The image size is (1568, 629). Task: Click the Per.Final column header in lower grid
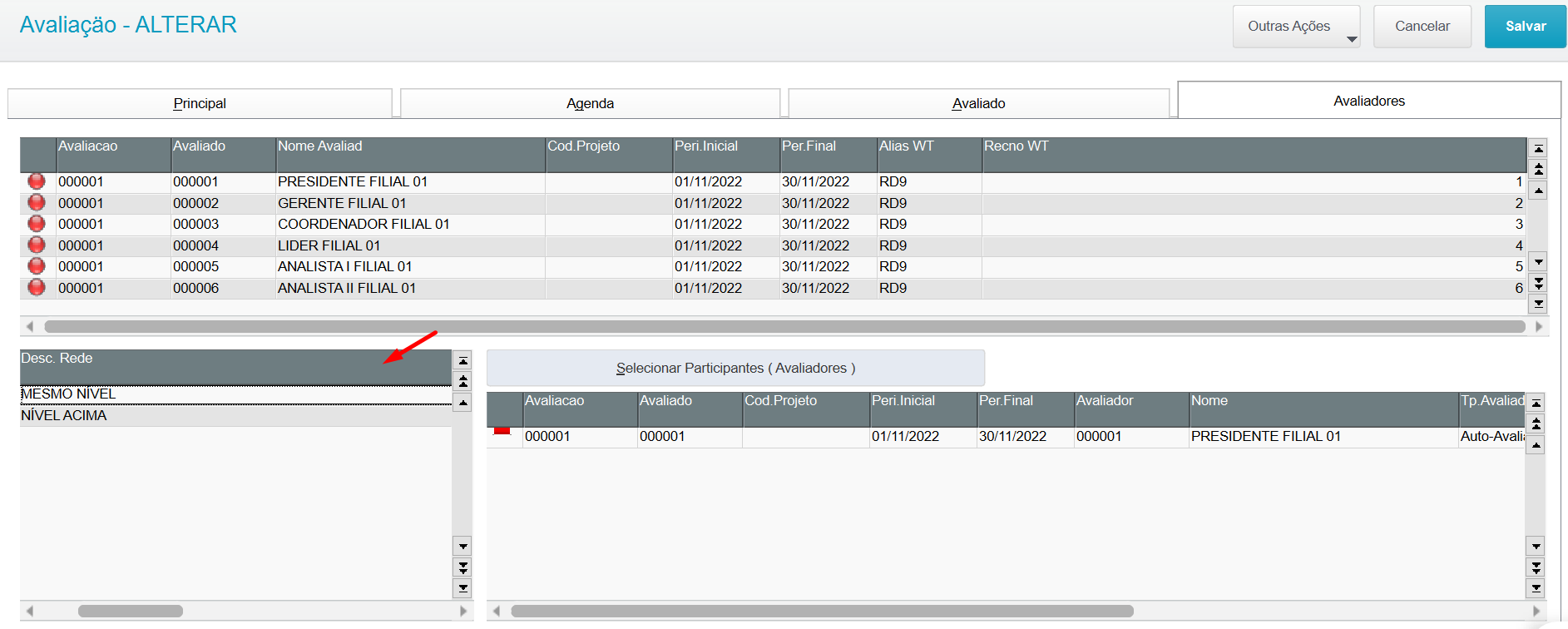pos(1026,409)
